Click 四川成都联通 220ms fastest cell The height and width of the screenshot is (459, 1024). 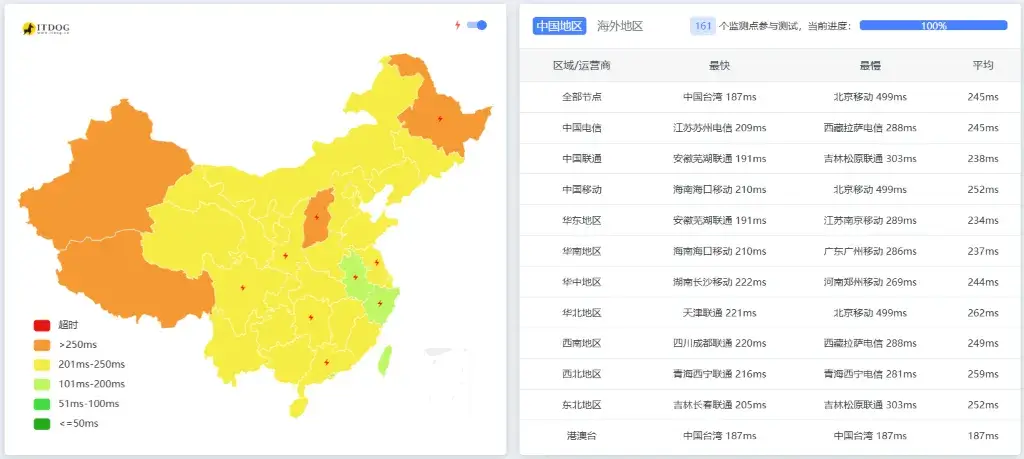(x=720, y=343)
